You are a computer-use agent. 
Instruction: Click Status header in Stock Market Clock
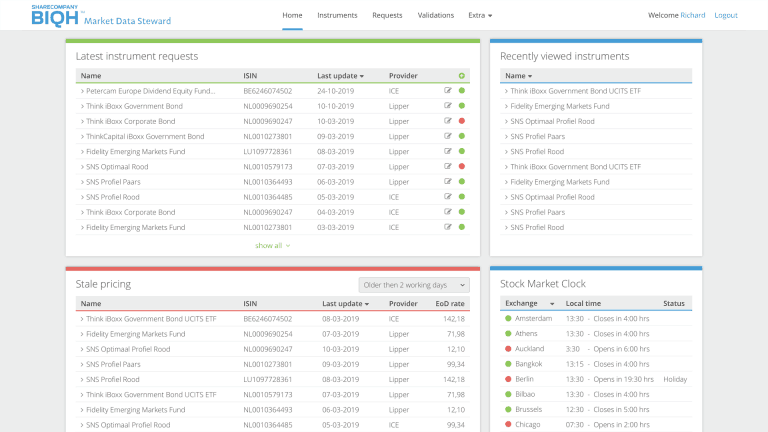(x=674, y=304)
